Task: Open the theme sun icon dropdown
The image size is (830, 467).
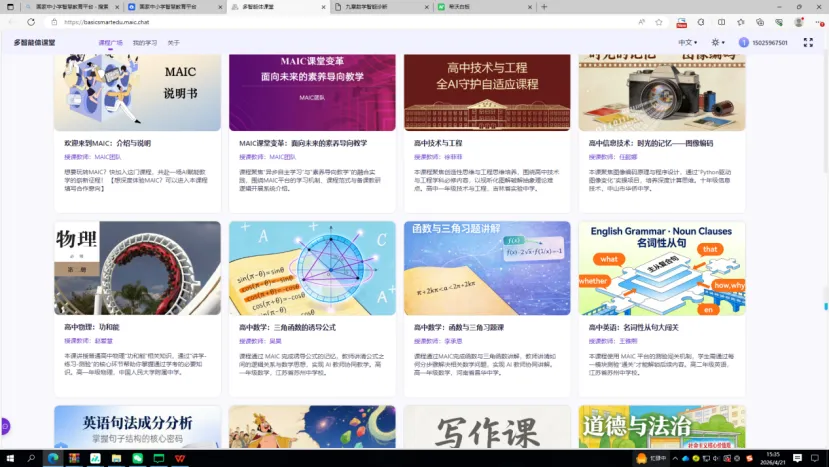Action: click(x=718, y=42)
